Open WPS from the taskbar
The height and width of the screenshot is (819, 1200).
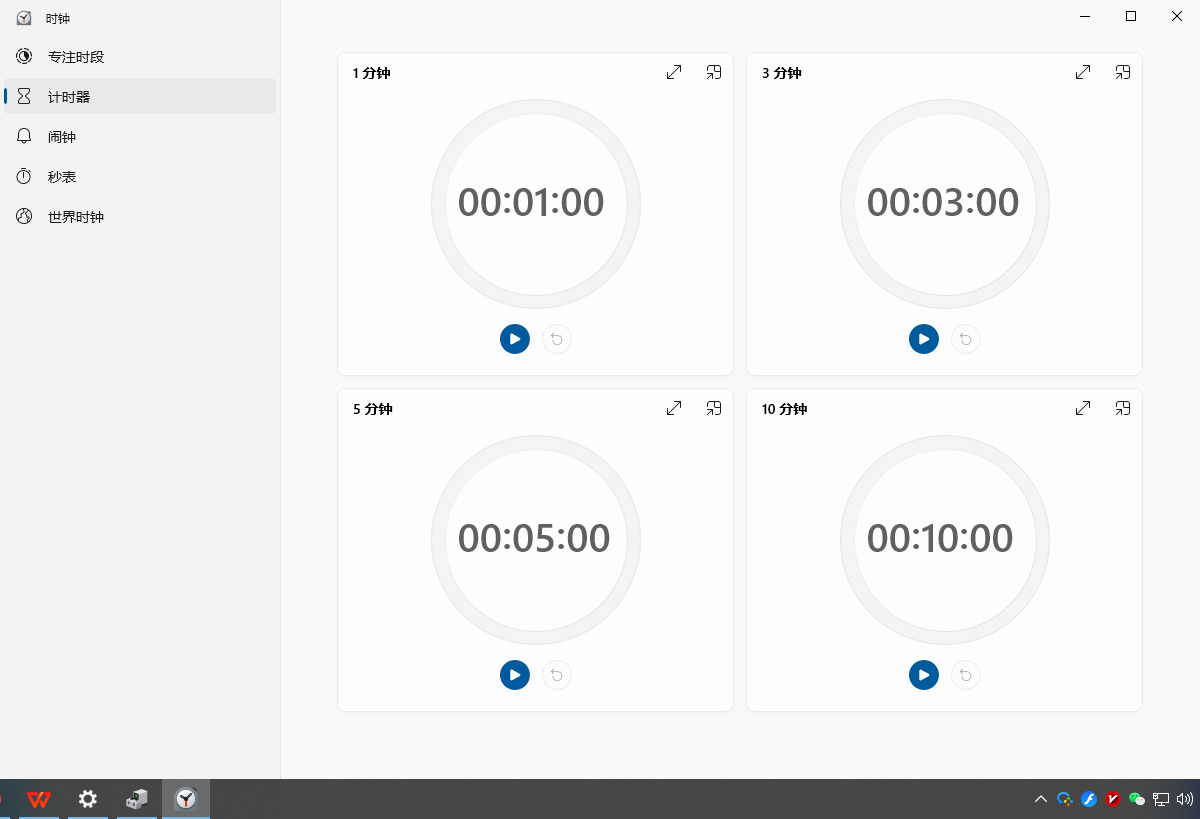(39, 799)
